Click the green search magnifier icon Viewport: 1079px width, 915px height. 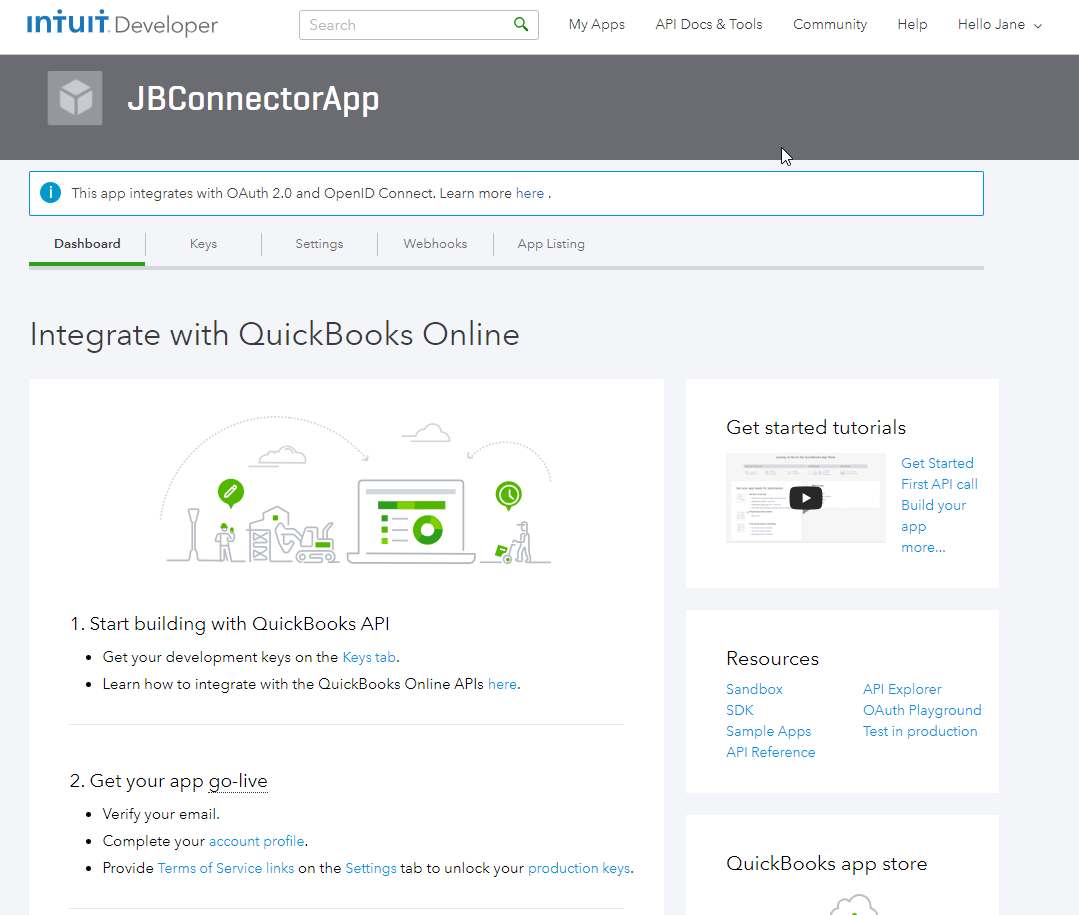521,25
